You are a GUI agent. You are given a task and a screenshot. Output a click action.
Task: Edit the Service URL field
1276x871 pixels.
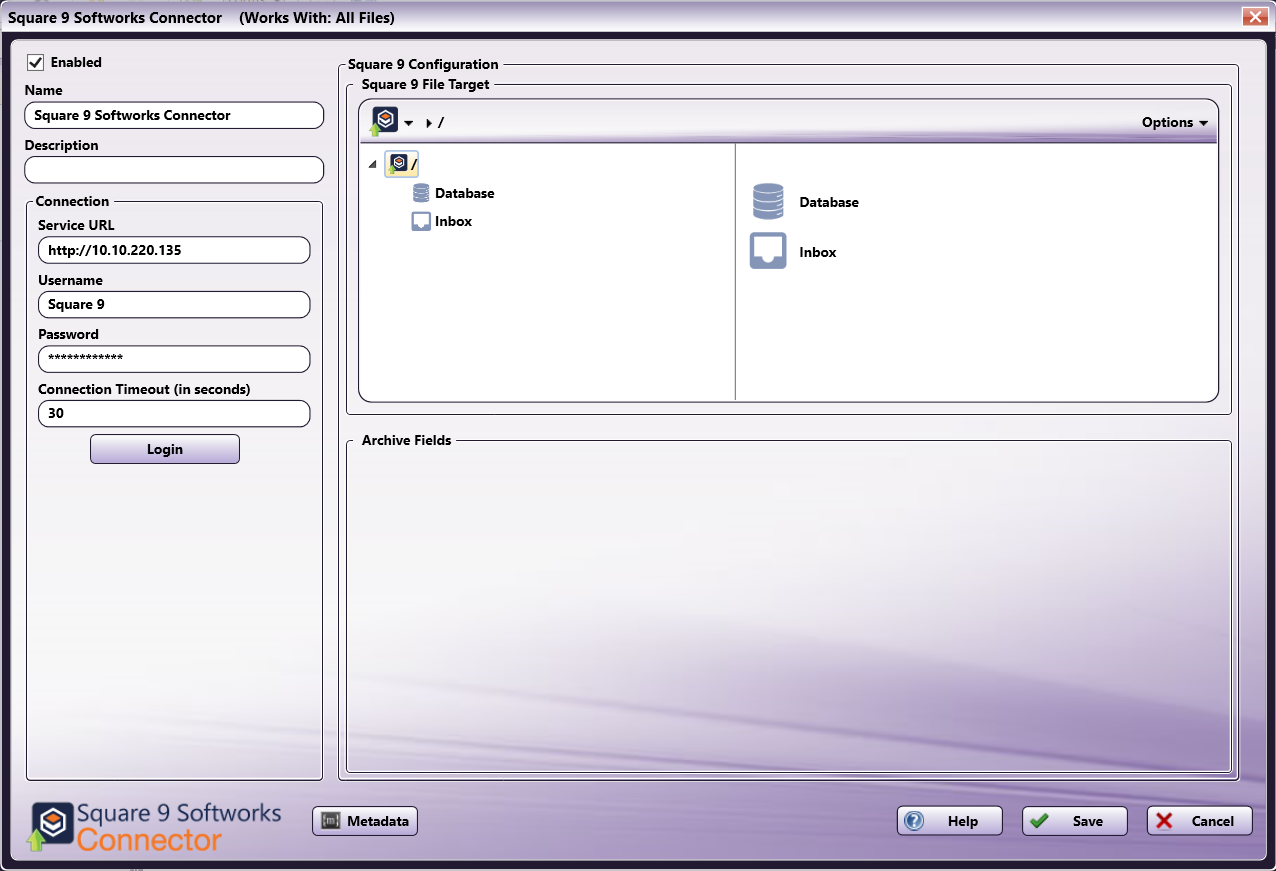point(174,250)
